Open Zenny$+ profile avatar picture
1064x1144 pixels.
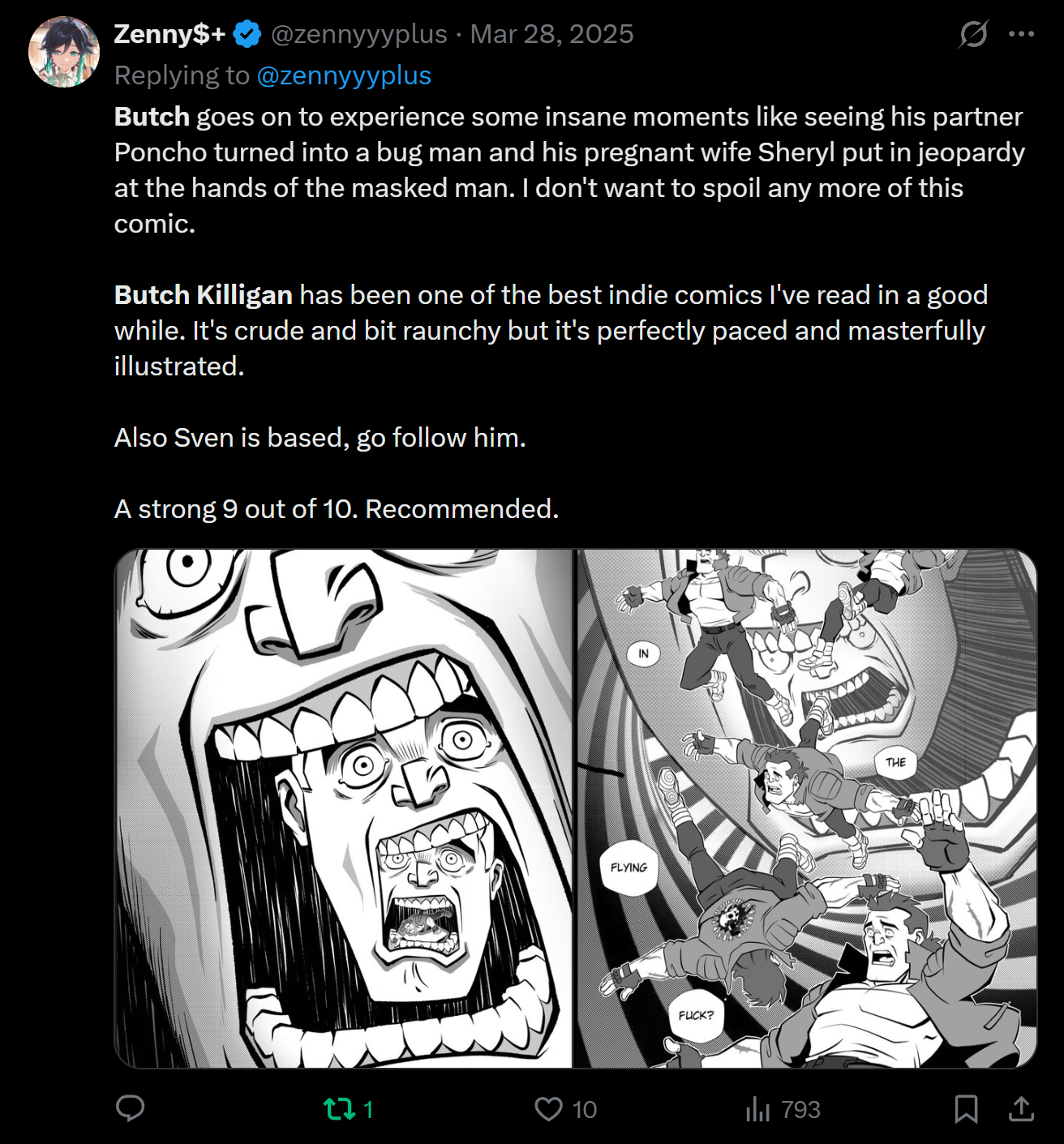[x=64, y=52]
